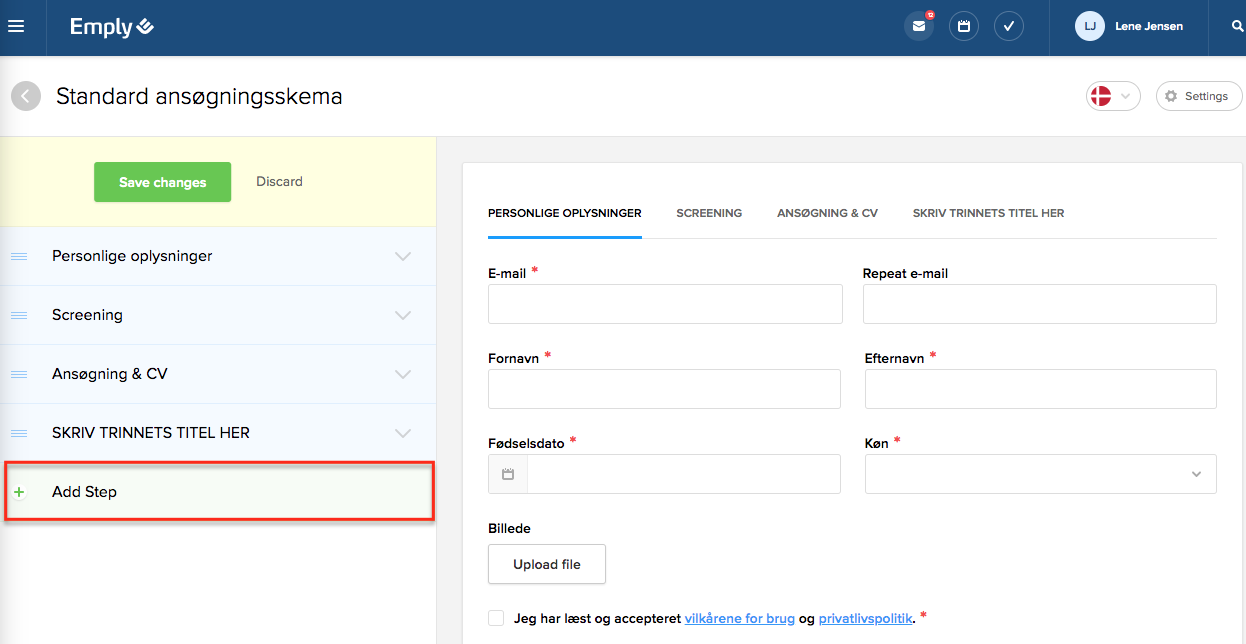Click the calendar icon in Fødselsdato field

[x=508, y=474]
